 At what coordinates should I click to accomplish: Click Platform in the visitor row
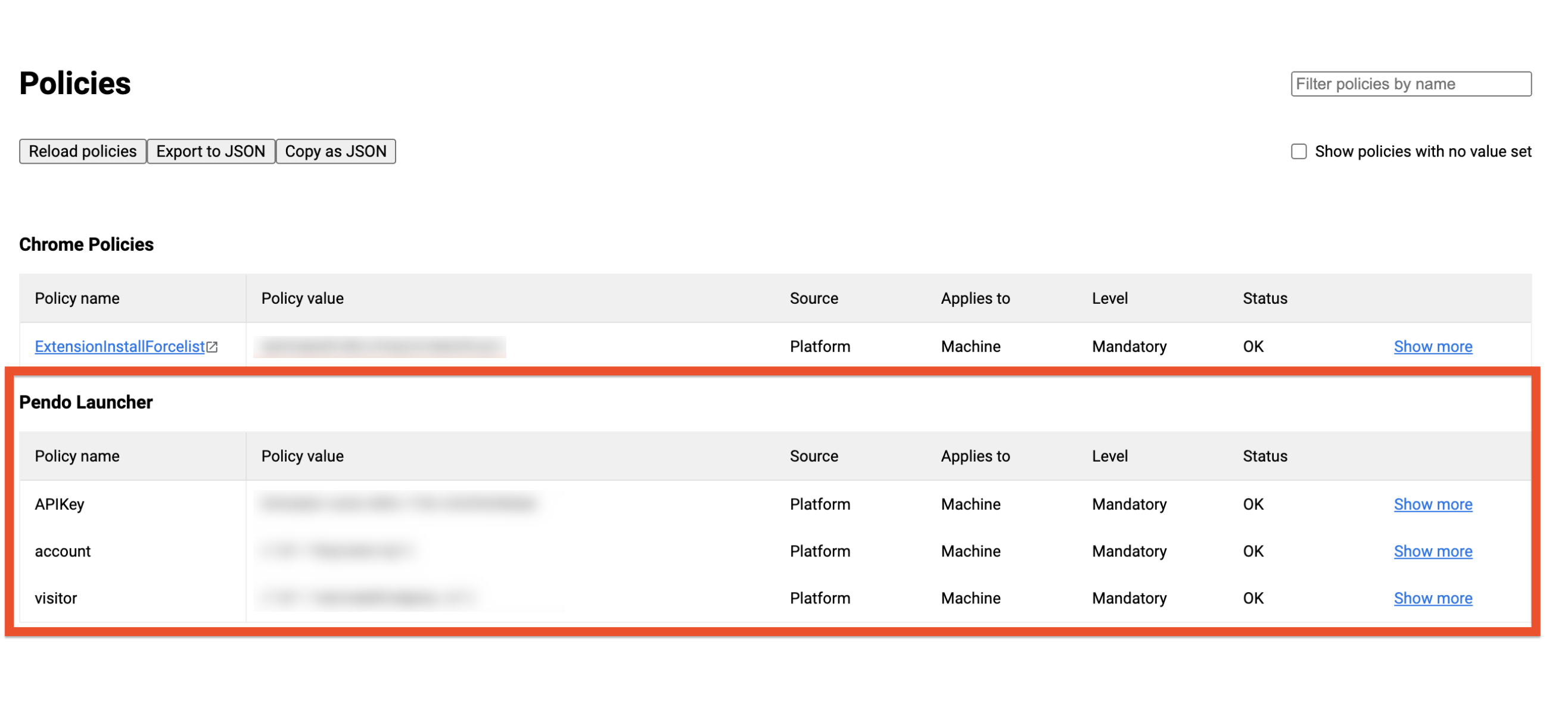pyautogui.click(x=820, y=597)
